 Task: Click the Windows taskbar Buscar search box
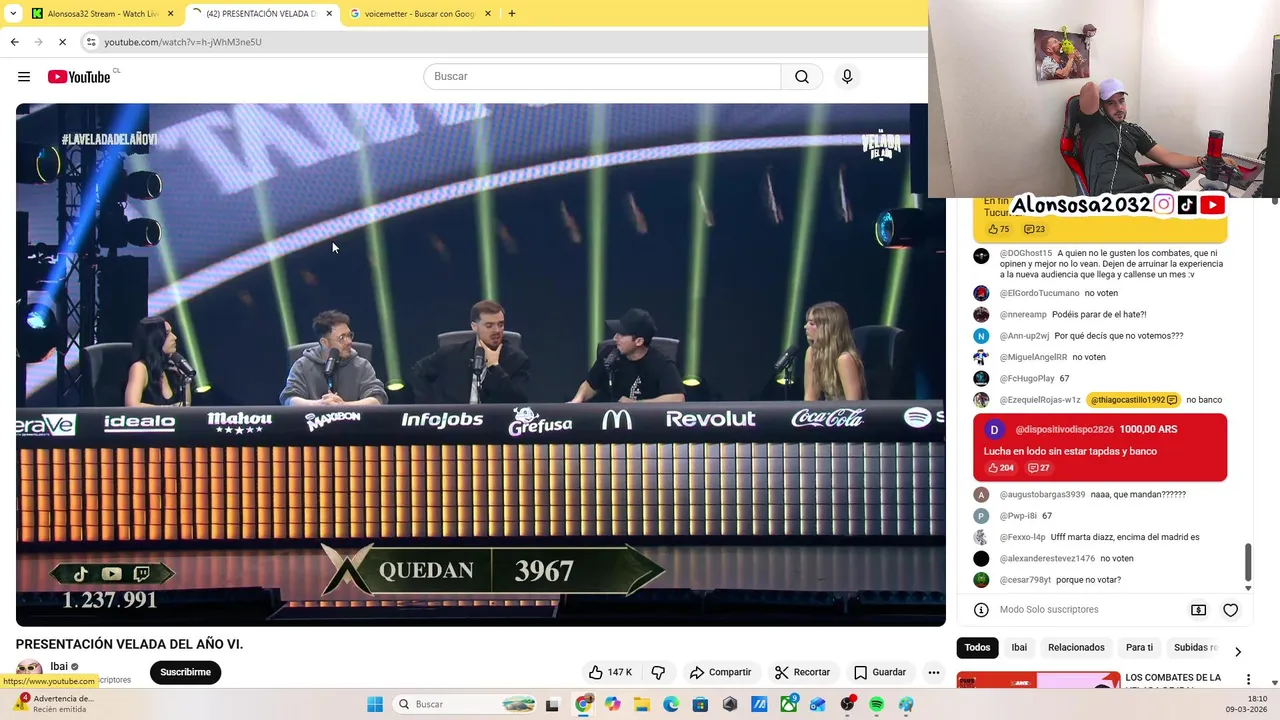[465, 704]
